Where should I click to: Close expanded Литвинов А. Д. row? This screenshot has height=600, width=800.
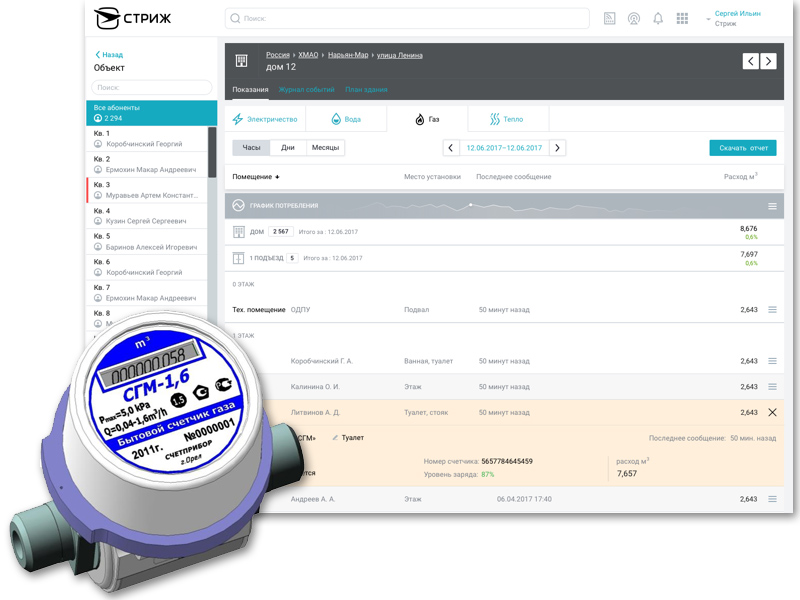(772, 412)
